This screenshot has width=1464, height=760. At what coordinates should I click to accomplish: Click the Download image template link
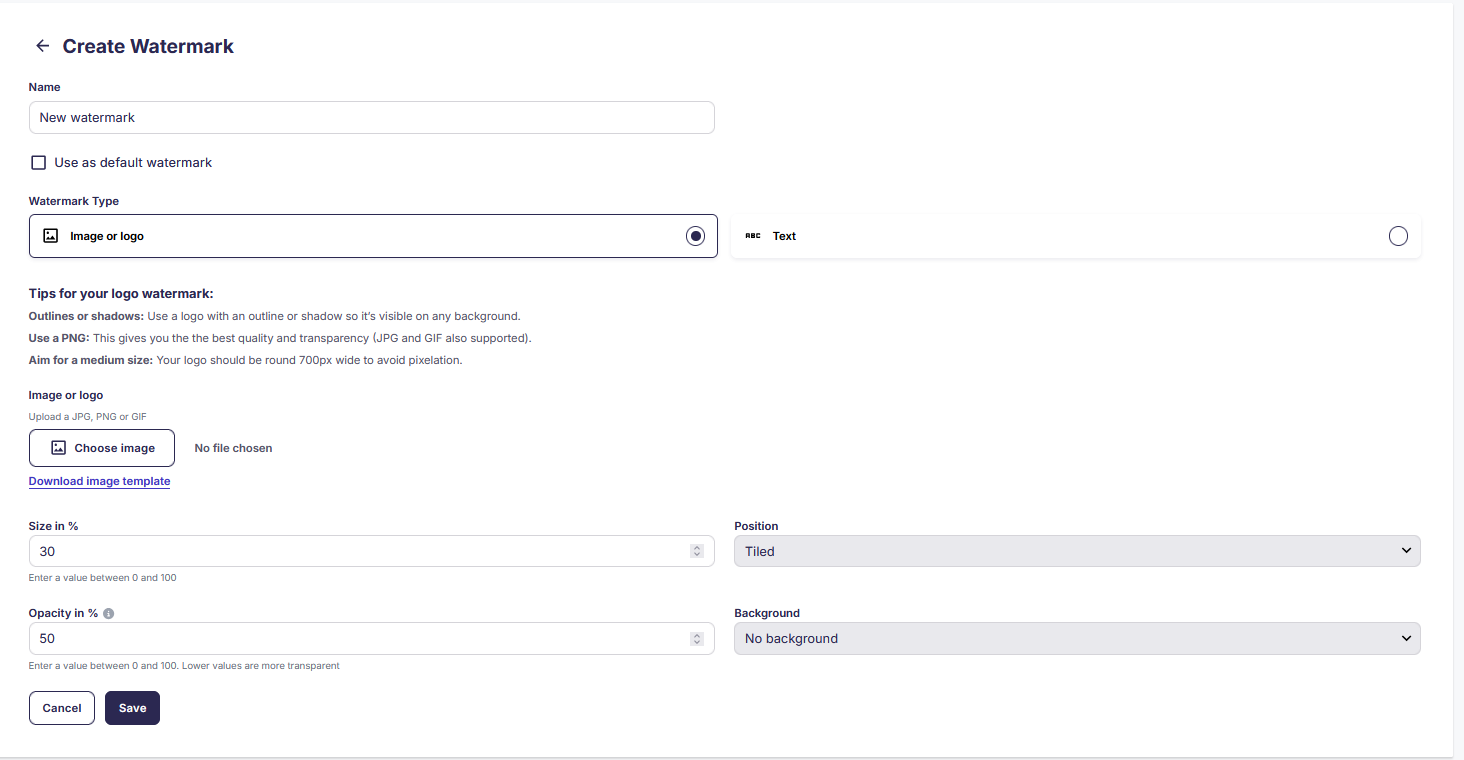click(99, 481)
